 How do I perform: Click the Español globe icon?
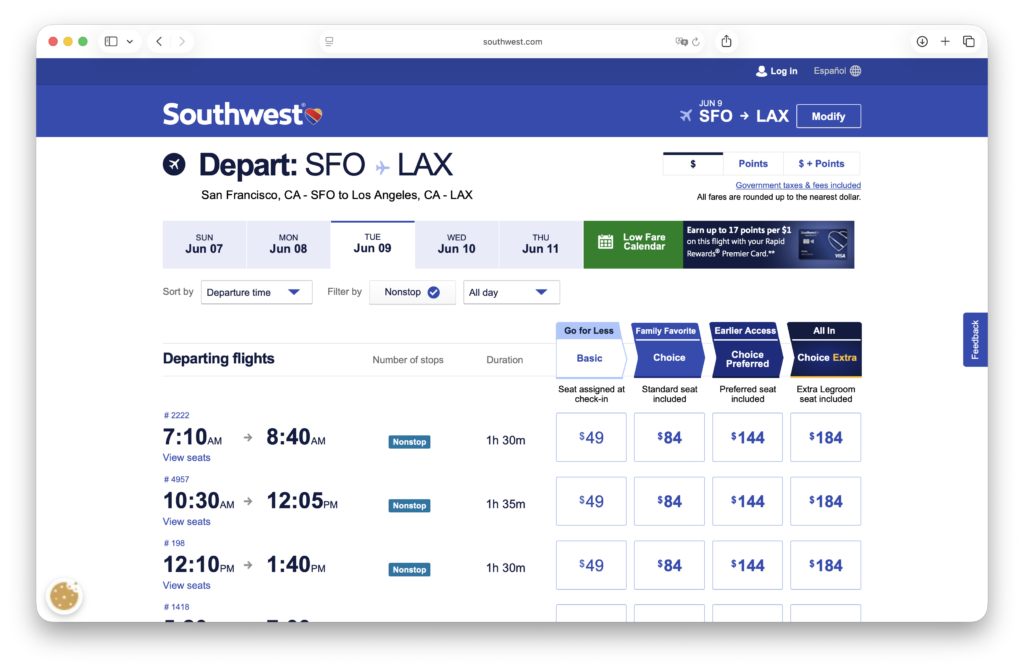coord(855,71)
